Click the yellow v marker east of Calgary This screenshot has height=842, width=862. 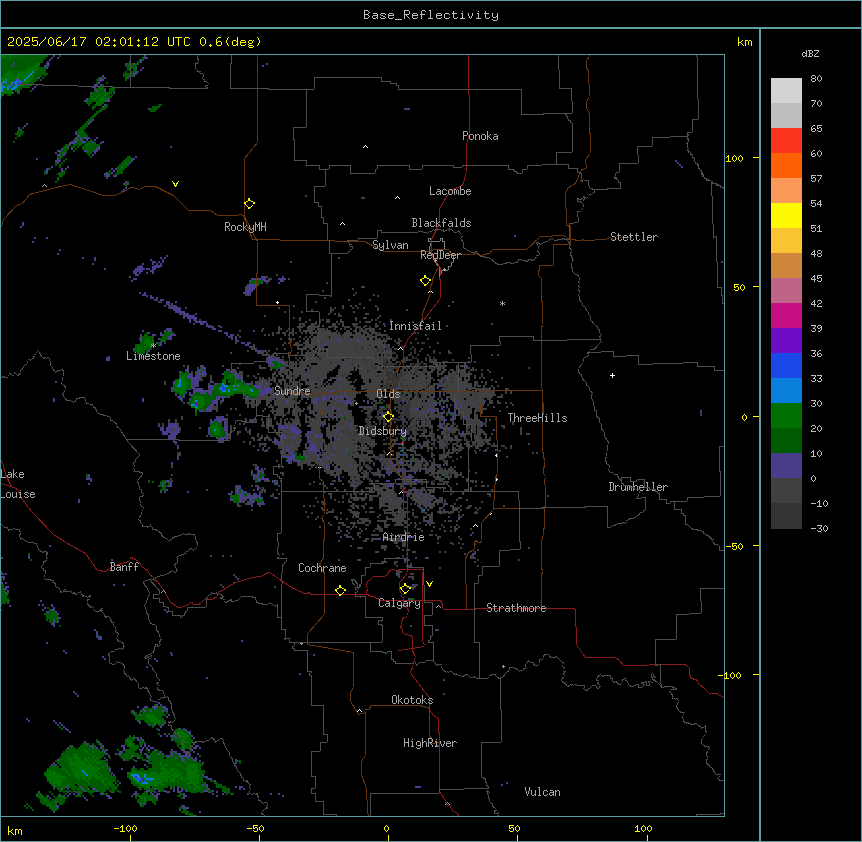pyautogui.click(x=429, y=584)
